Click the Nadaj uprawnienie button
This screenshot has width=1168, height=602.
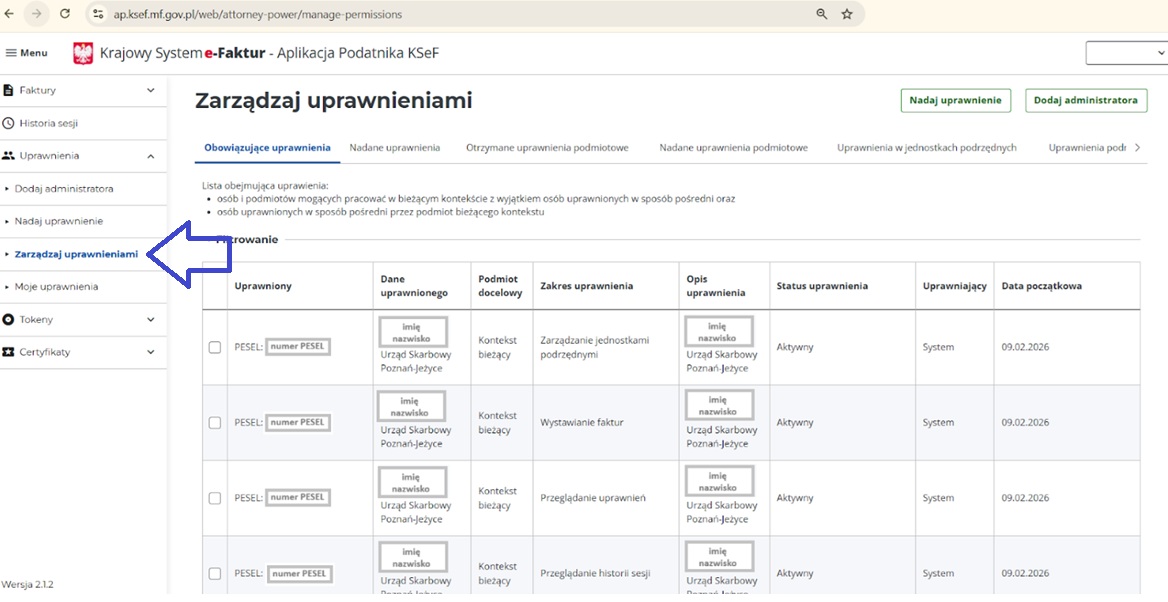click(955, 100)
